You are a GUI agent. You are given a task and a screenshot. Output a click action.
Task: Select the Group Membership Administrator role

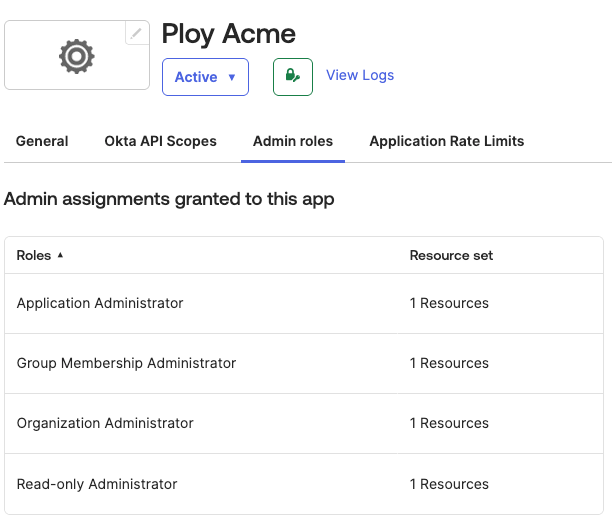point(126,363)
